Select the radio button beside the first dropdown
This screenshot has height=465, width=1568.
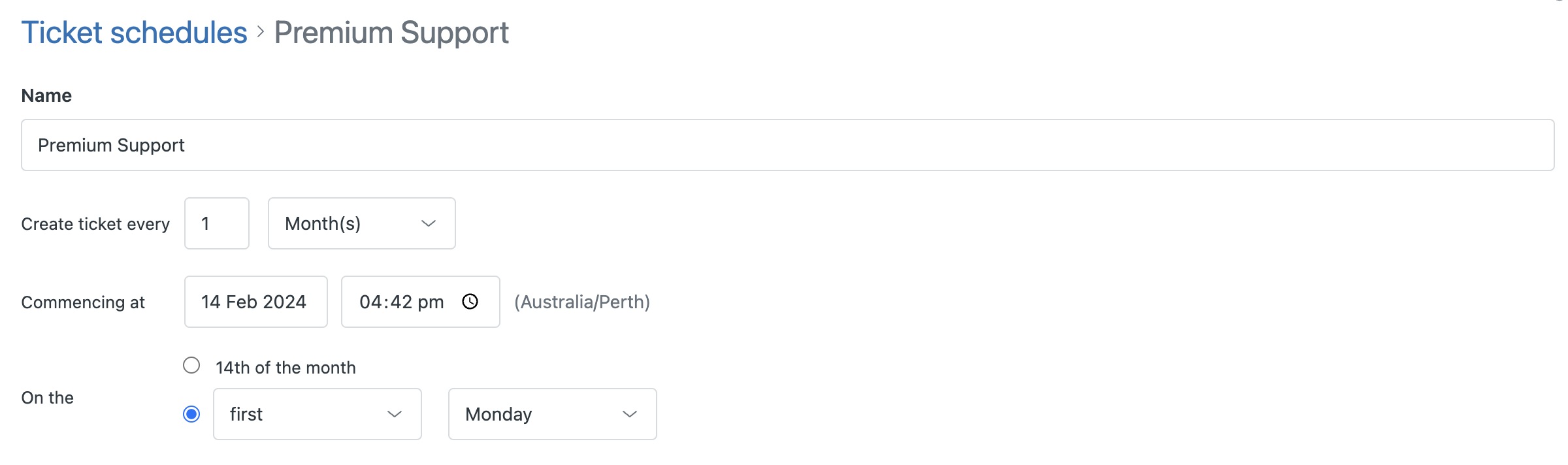(191, 414)
